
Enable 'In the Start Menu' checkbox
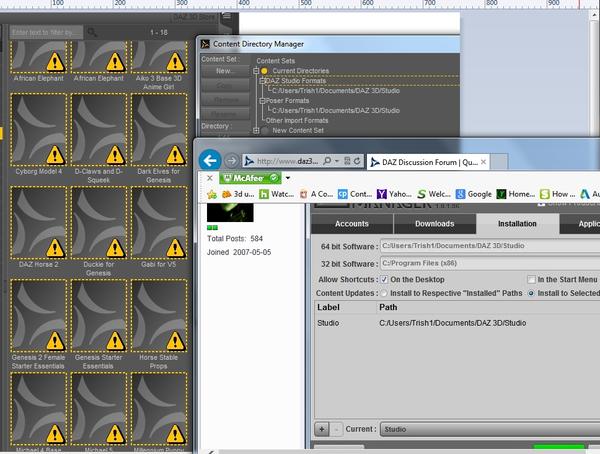click(531, 279)
